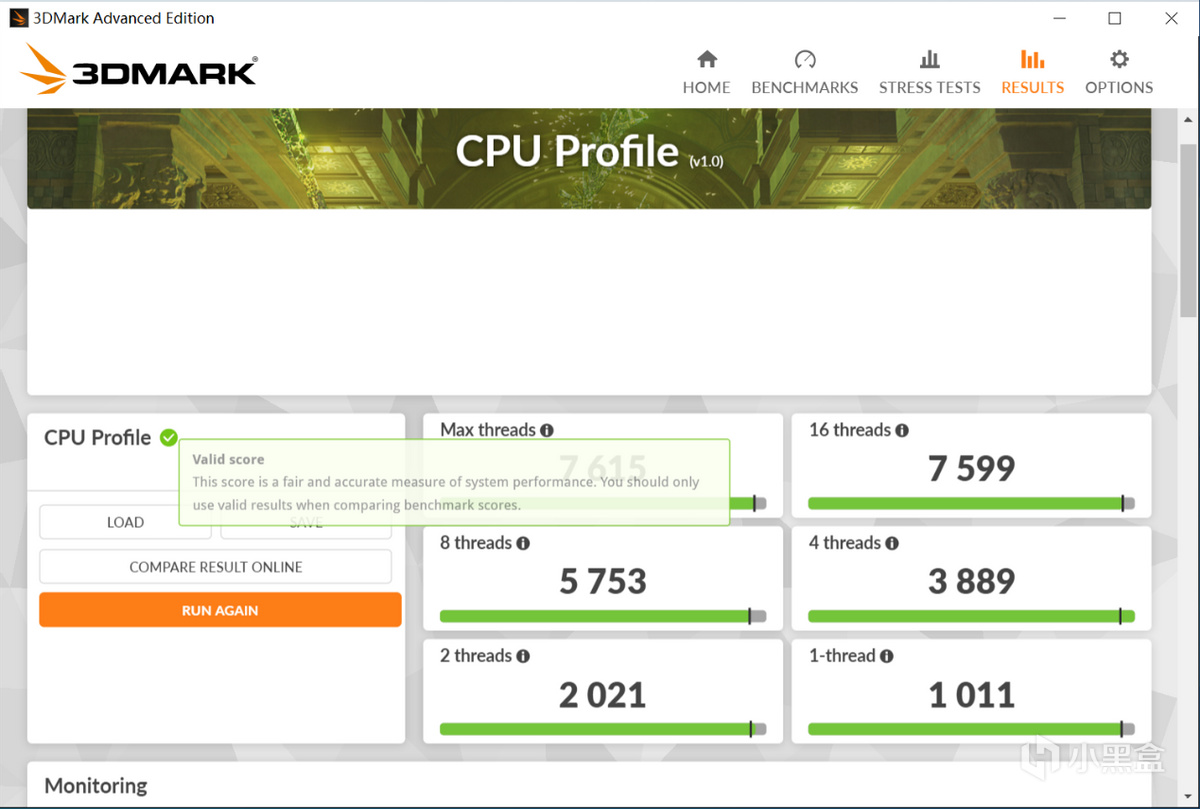Click the CPU Profile banner image
Viewport: 1200px width, 809px height.
click(589, 158)
